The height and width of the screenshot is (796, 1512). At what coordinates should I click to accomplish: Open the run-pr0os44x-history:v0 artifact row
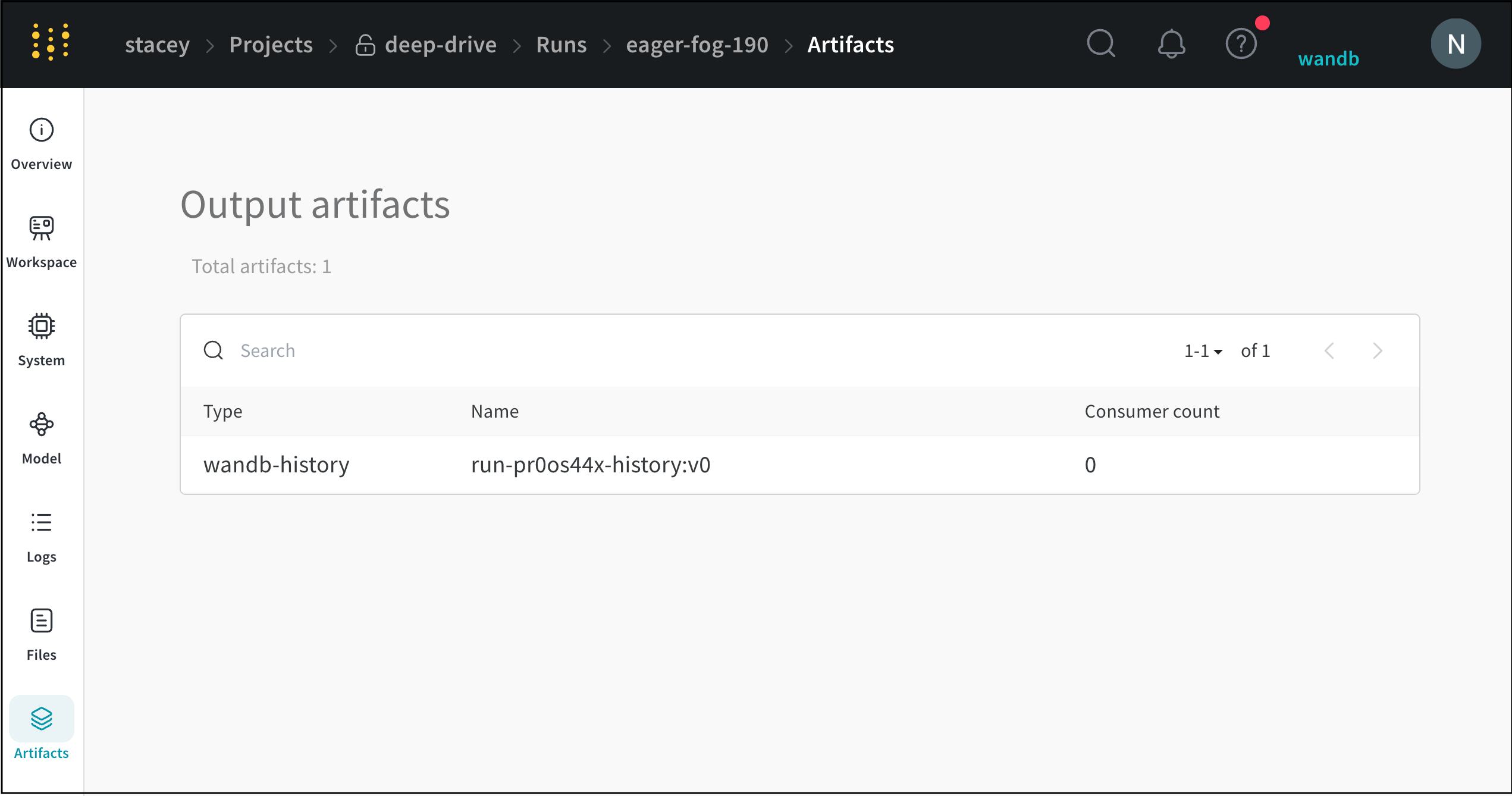pyautogui.click(x=590, y=465)
